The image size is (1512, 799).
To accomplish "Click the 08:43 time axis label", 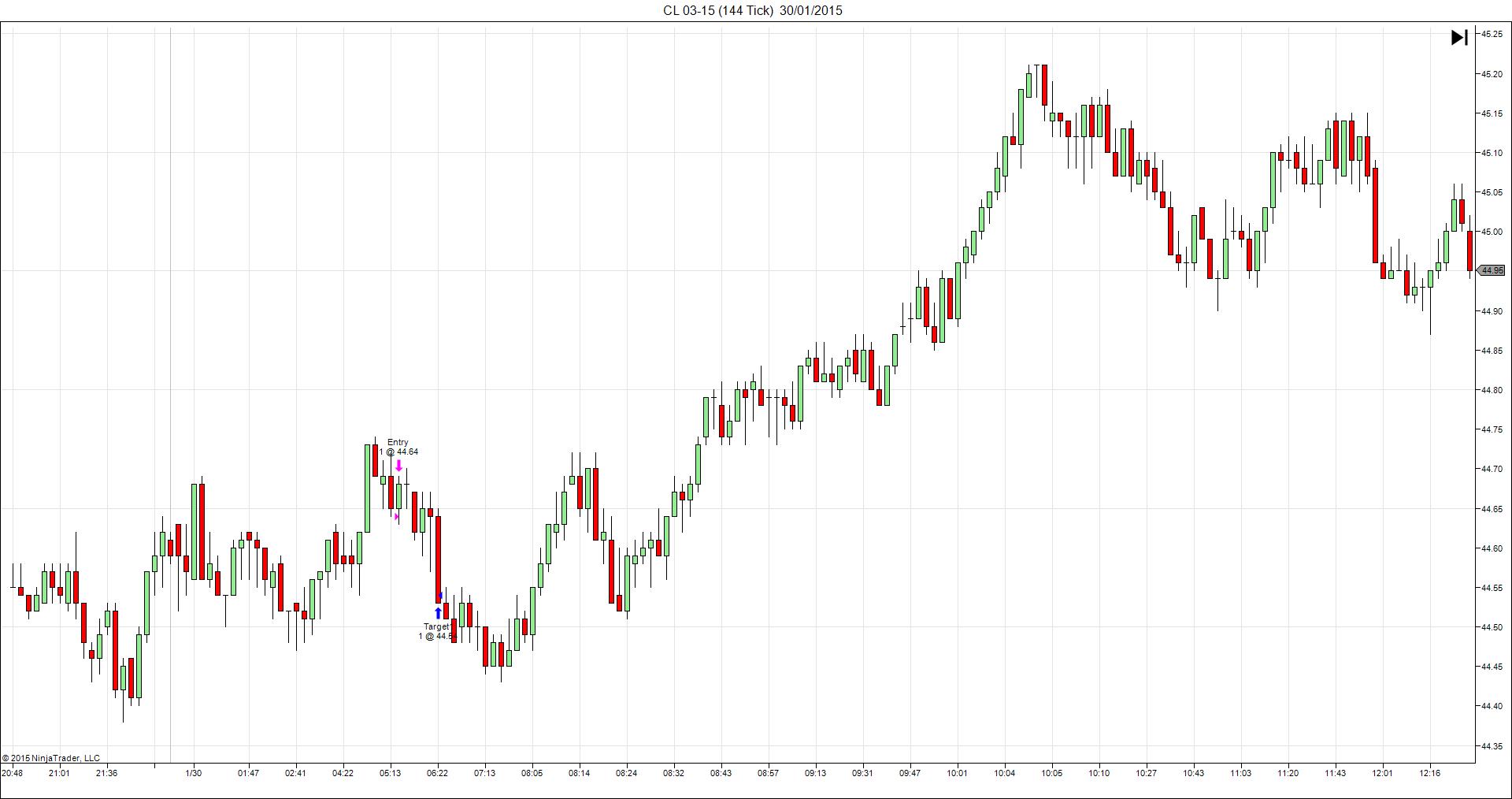I will [x=721, y=773].
